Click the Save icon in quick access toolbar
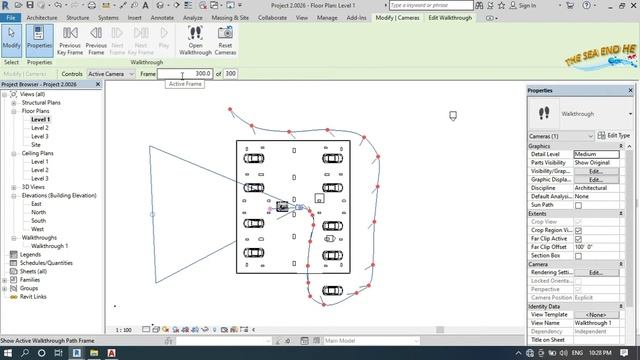The image size is (640, 360). click(x=30, y=5)
